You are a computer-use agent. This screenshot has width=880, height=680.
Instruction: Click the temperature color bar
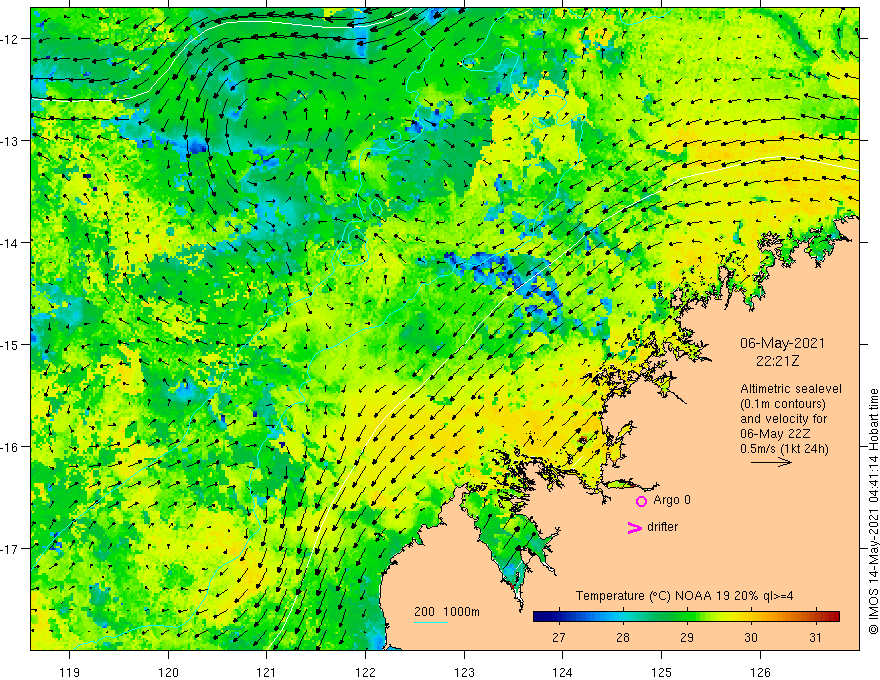(686, 617)
